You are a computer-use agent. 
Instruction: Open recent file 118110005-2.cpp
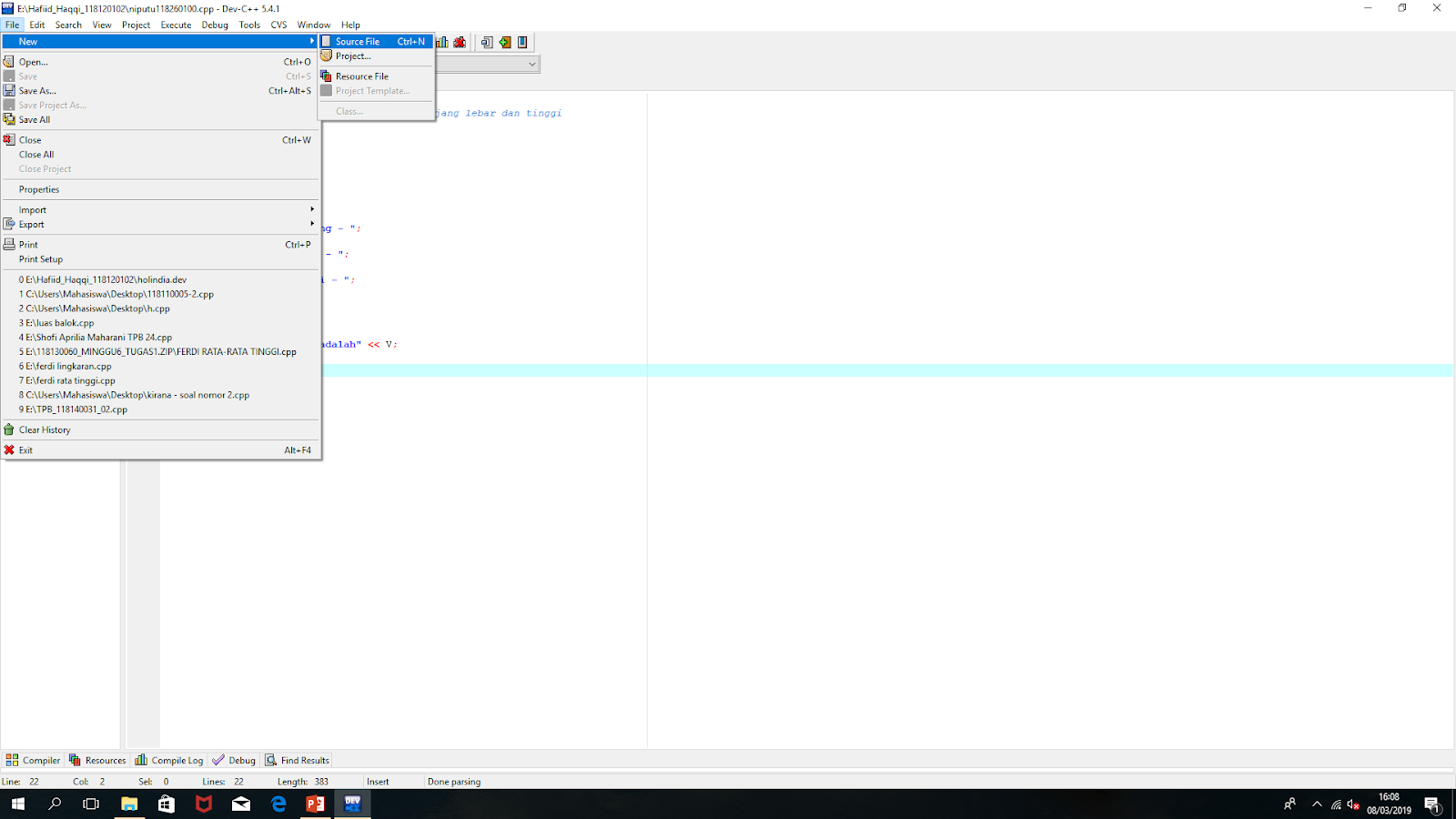click(x=160, y=294)
